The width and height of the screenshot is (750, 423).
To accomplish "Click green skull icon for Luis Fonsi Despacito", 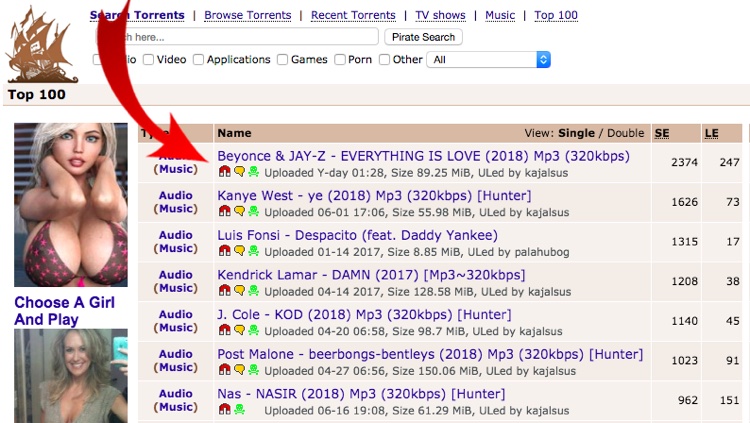I will (x=254, y=251).
